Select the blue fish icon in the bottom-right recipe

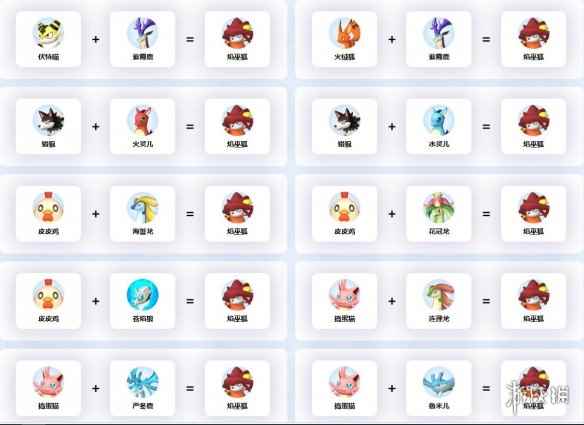tap(439, 382)
